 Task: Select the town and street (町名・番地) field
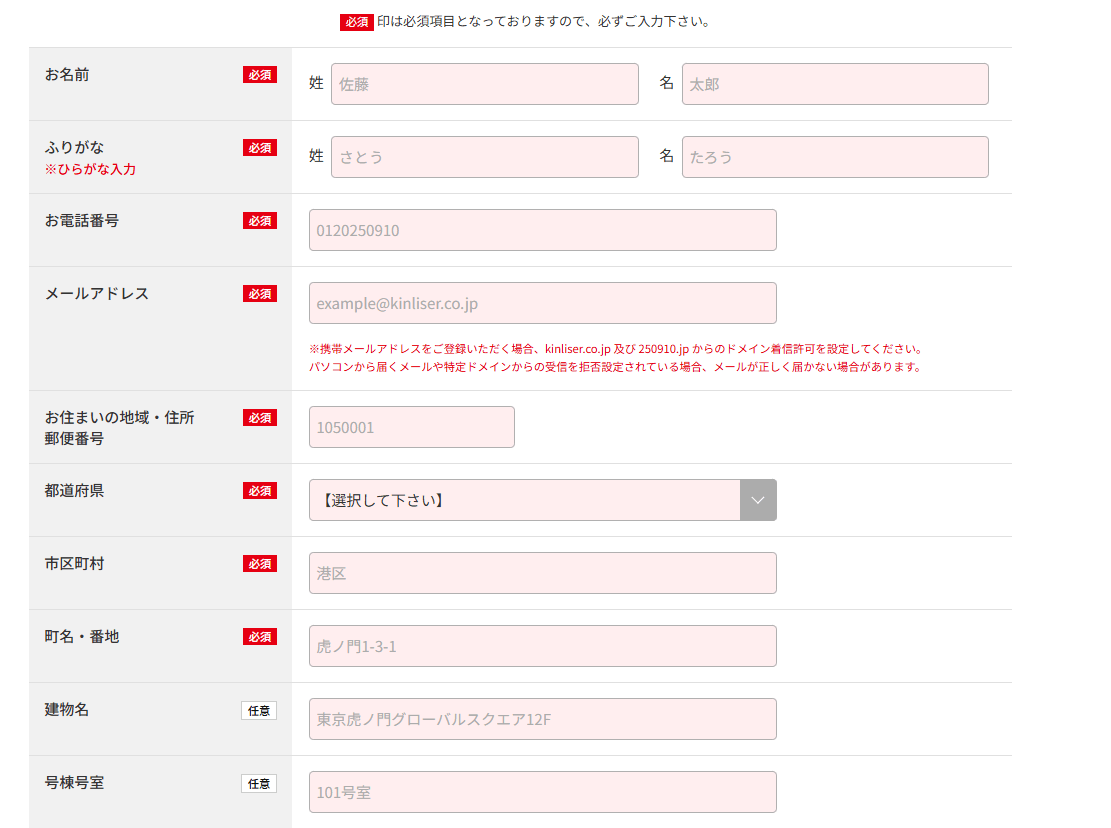coord(542,646)
